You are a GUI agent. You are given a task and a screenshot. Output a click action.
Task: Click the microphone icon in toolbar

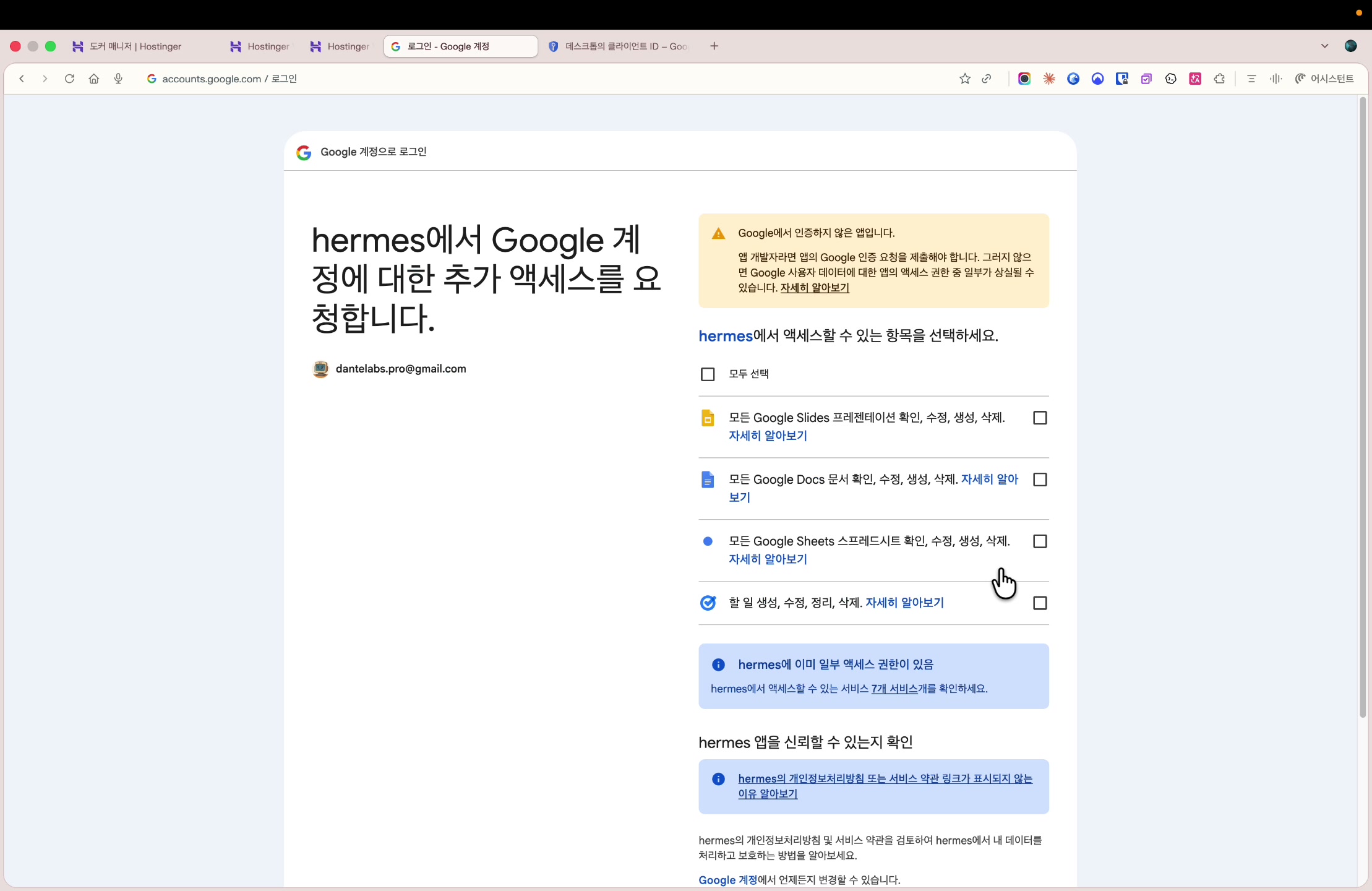point(118,79)
